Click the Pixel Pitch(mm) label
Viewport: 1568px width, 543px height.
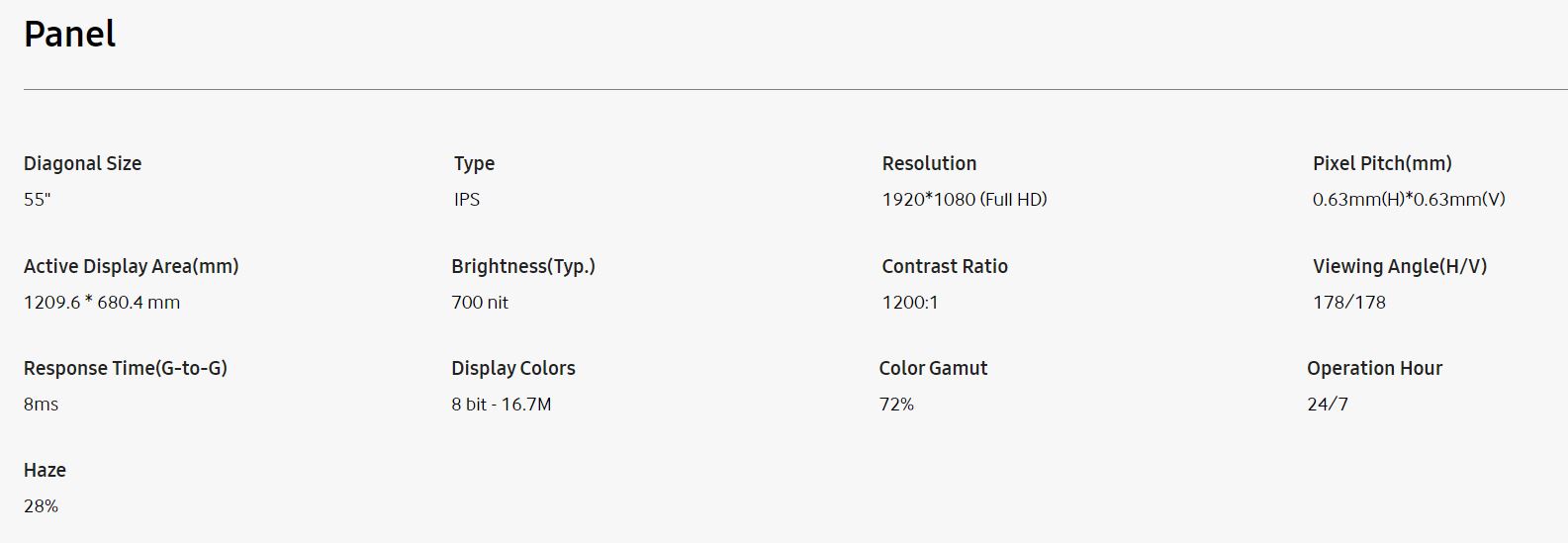1382,164
